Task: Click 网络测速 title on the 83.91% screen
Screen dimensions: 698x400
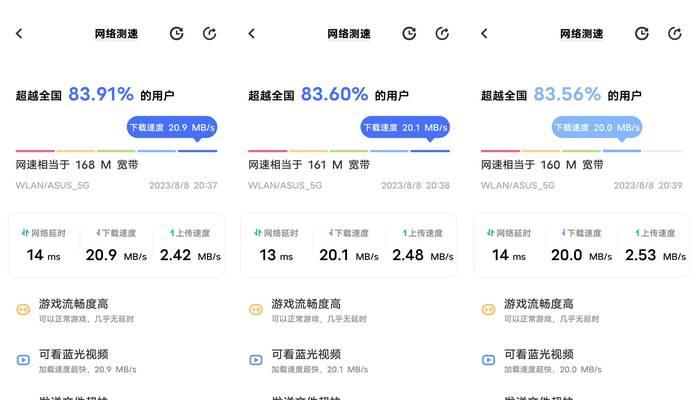Action: (116, 34)
